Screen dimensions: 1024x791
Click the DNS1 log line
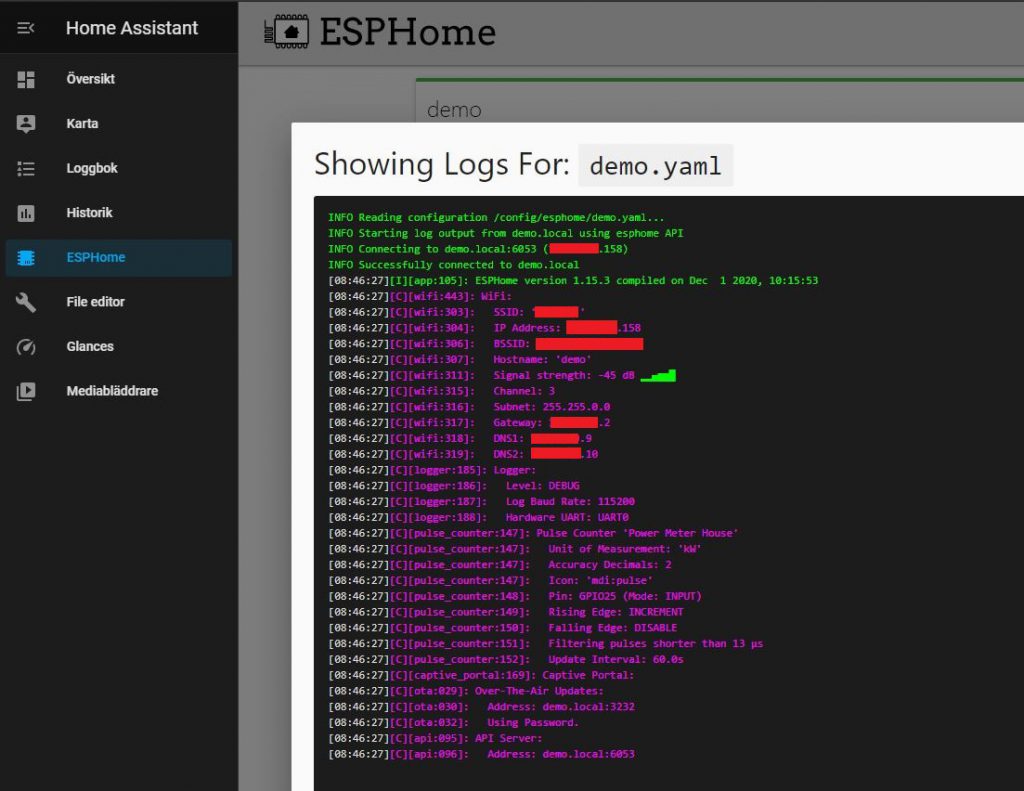(460, 438)
